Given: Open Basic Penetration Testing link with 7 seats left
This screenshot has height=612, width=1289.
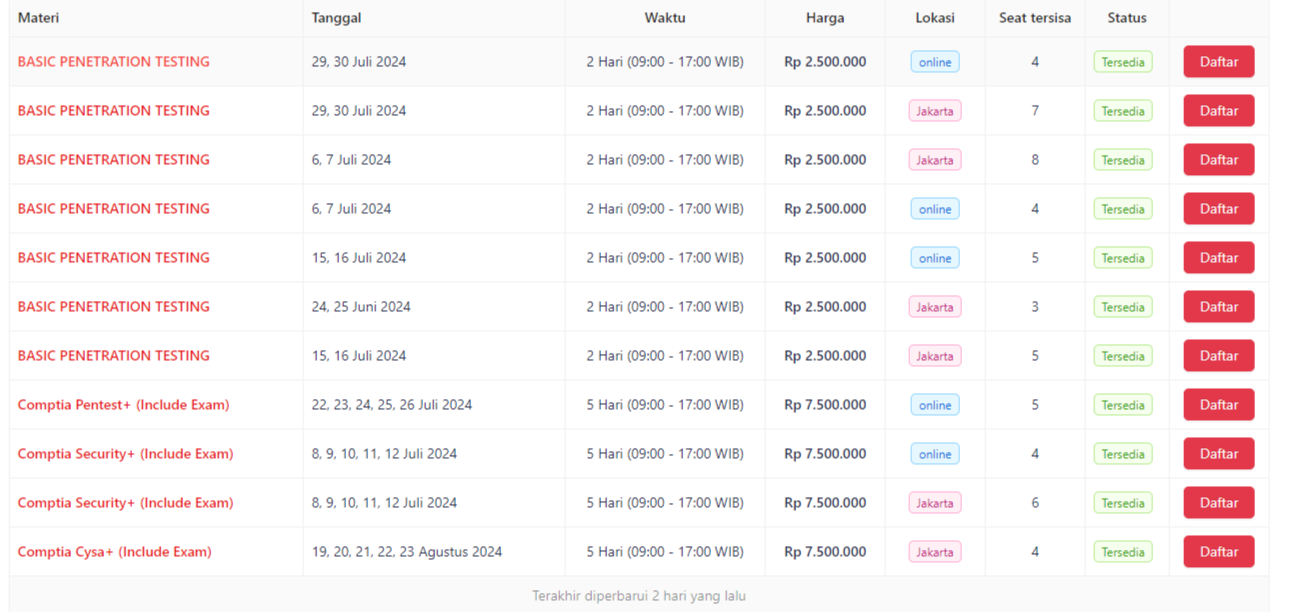Looking at the screenshot, I should pos(113,111).
